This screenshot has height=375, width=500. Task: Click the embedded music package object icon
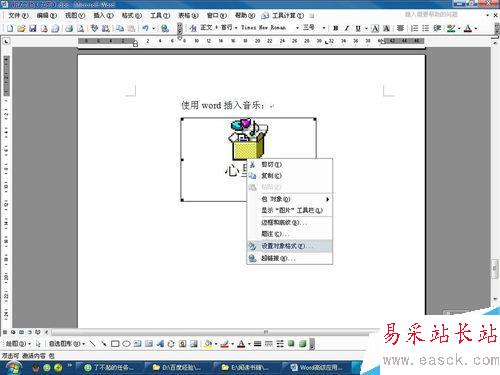(x=248, y=138)
